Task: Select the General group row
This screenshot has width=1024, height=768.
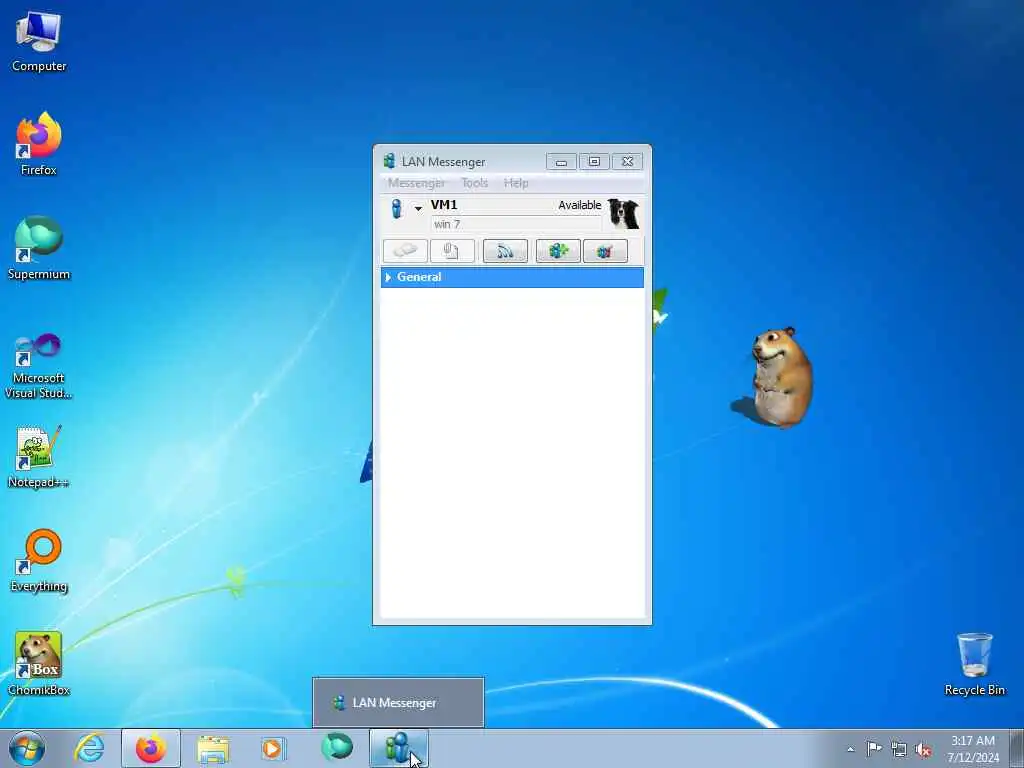Action: [512, 278]
